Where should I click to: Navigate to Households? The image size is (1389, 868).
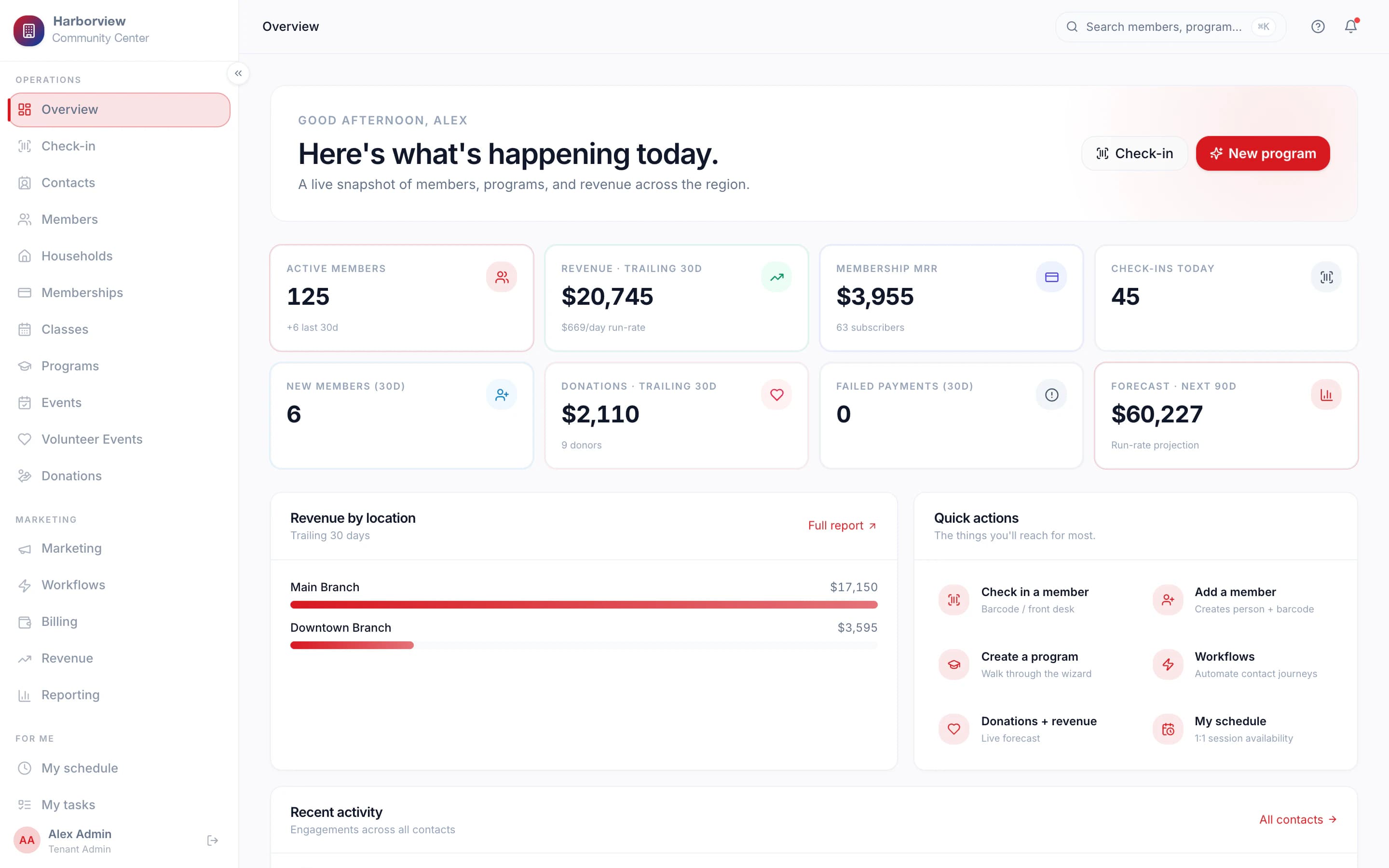tap(120, 256)
